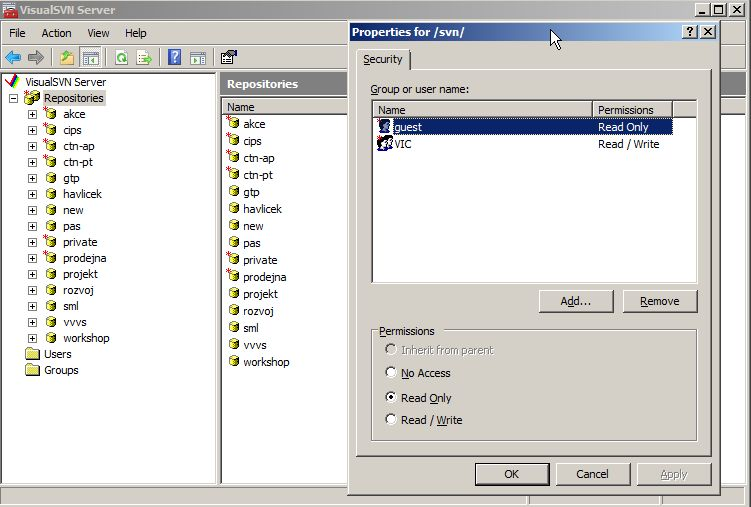Click gtp repository icon in Repositories list
Viewport: 751px width, 507px height.
click(234, 191)
